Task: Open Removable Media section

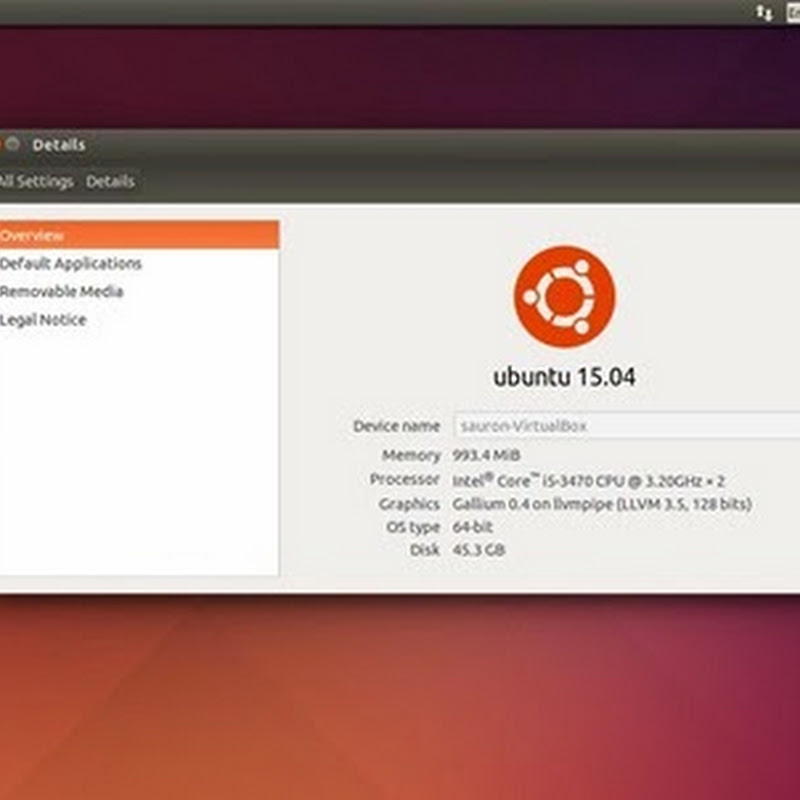Action: point(61,291)
